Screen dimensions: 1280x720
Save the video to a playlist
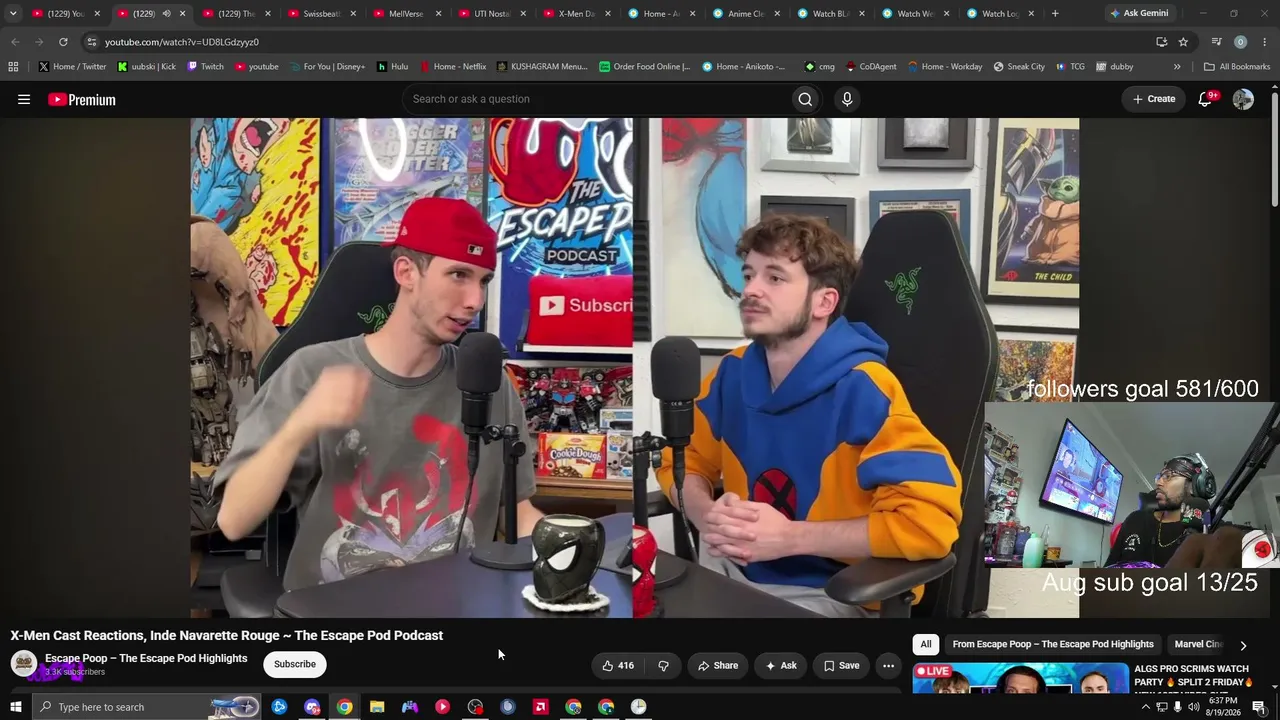click(x=841, y=665)
